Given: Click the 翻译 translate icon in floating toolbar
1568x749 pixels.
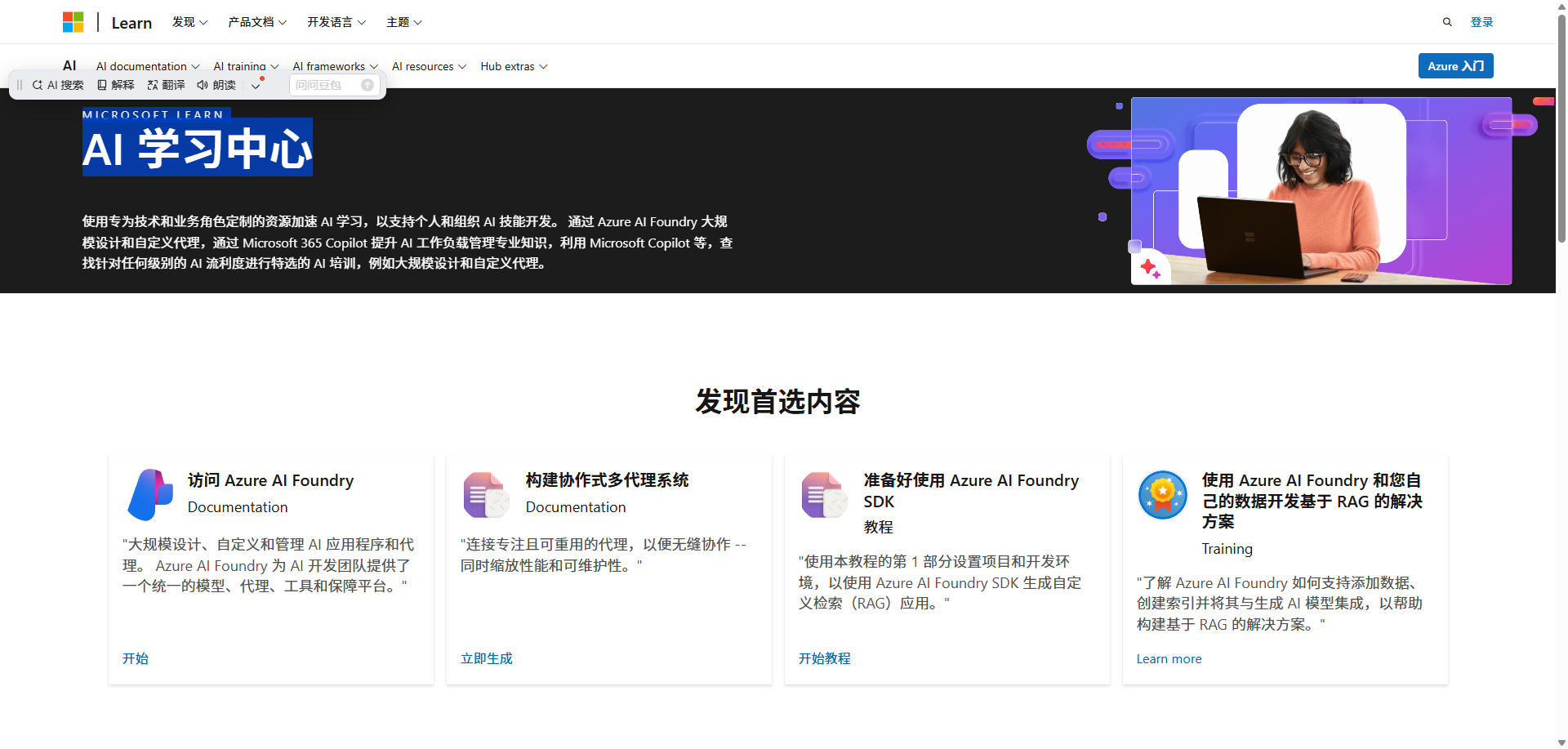Looking at the screenshot, I should pos(153,85).
